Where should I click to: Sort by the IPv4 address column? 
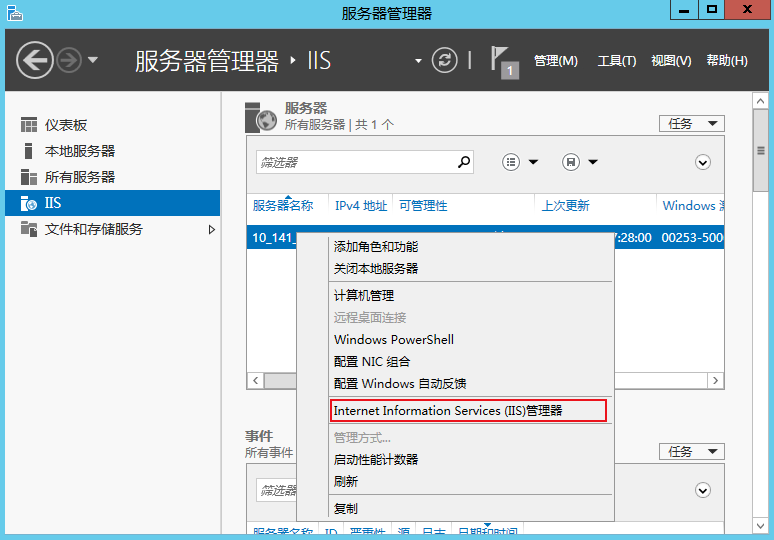[360, 206]
